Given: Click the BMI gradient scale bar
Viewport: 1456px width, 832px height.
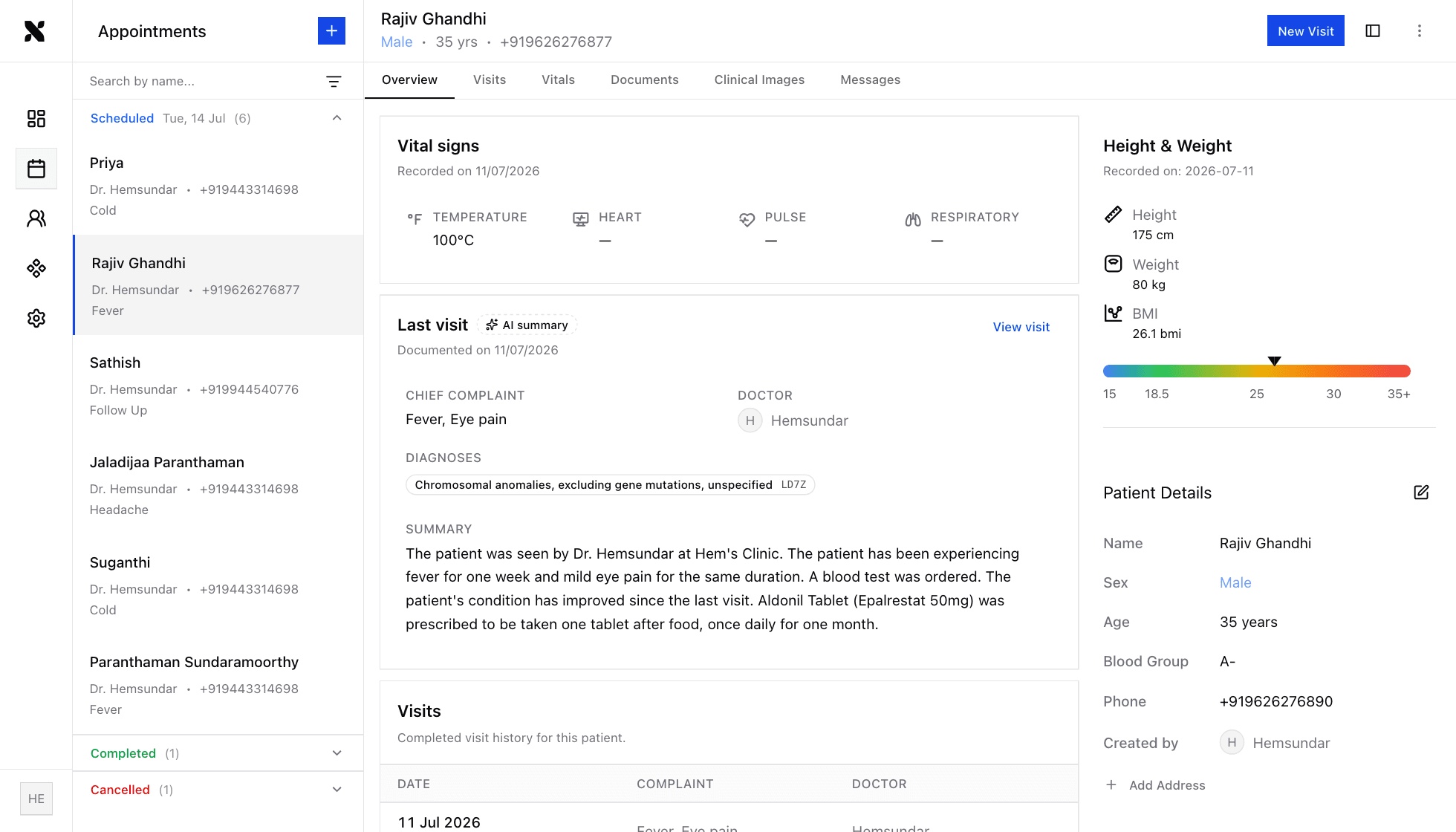Looking at the screenshot, I should click(x=1256, y=371).
